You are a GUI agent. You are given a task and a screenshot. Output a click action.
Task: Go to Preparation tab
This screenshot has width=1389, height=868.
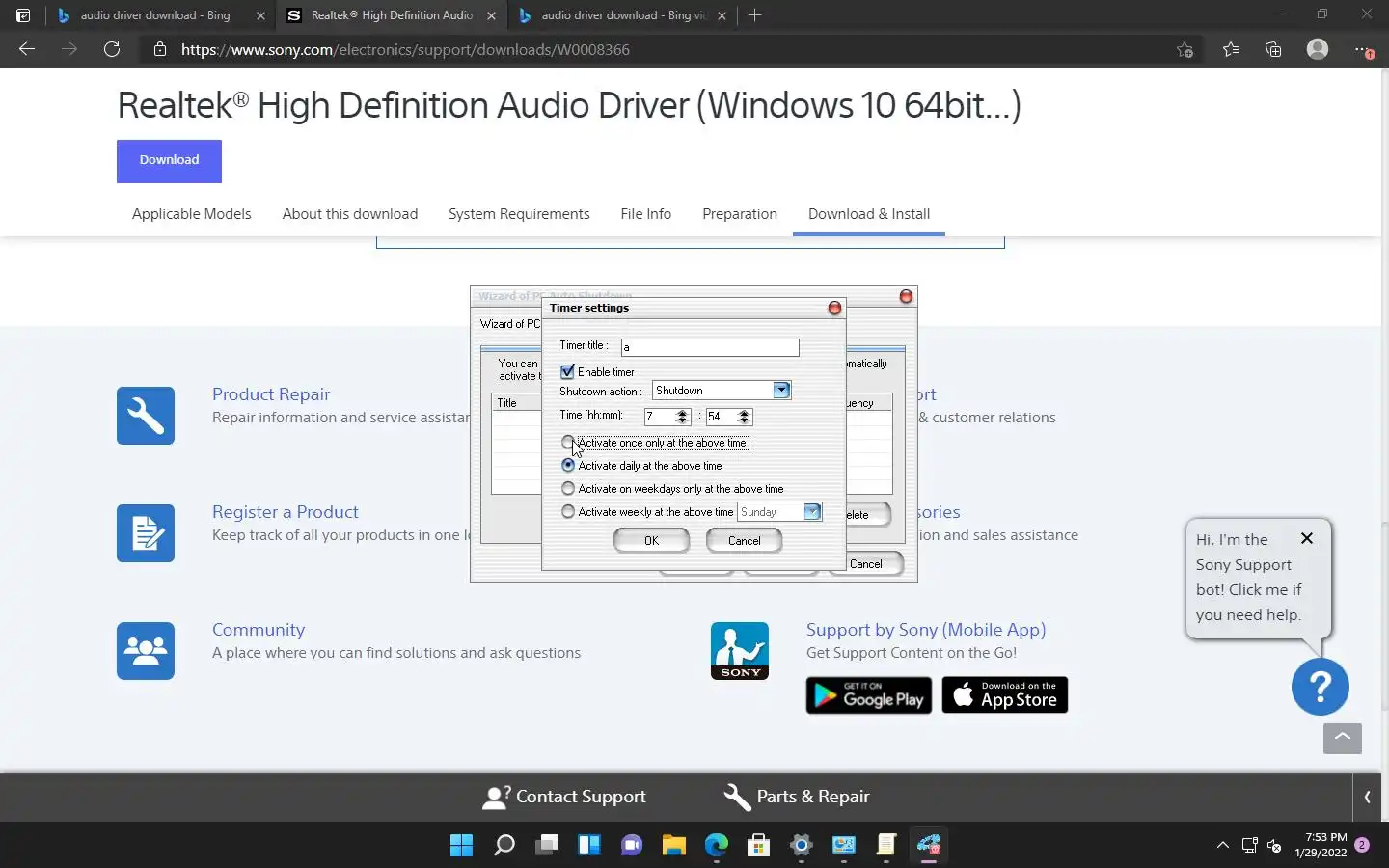740,214
